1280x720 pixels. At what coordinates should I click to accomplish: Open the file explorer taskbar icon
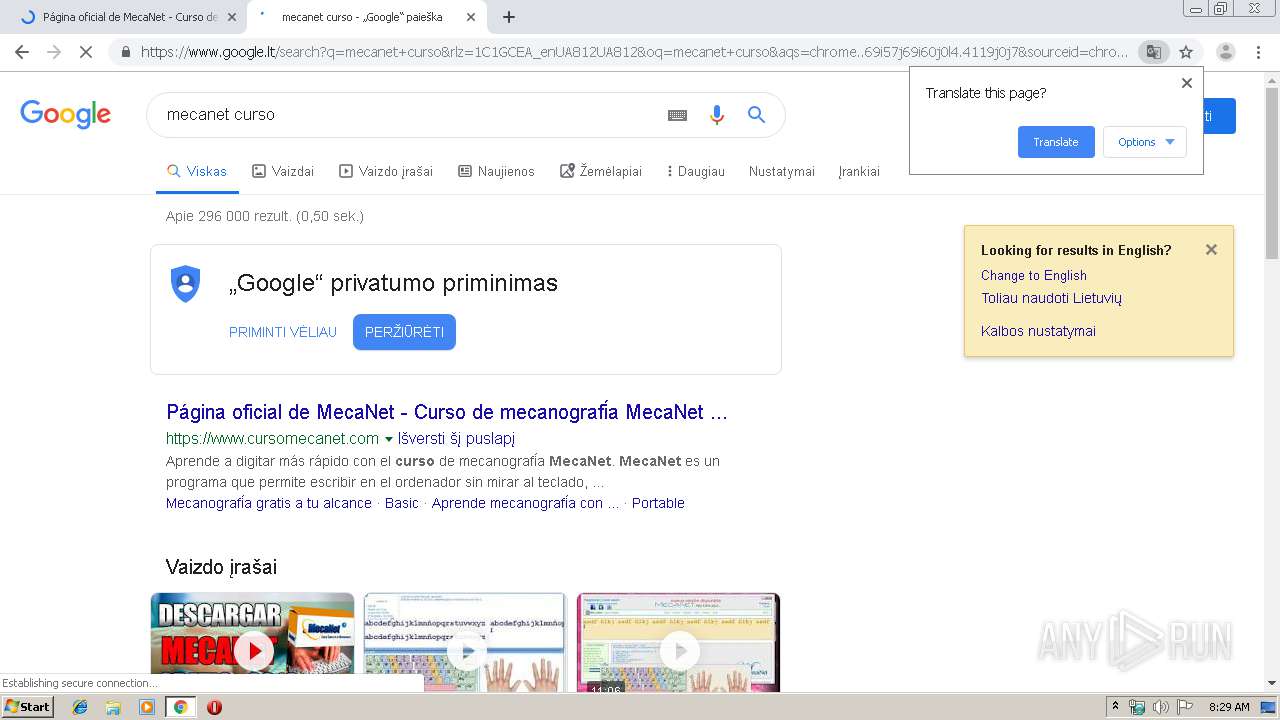click(113, 707)
